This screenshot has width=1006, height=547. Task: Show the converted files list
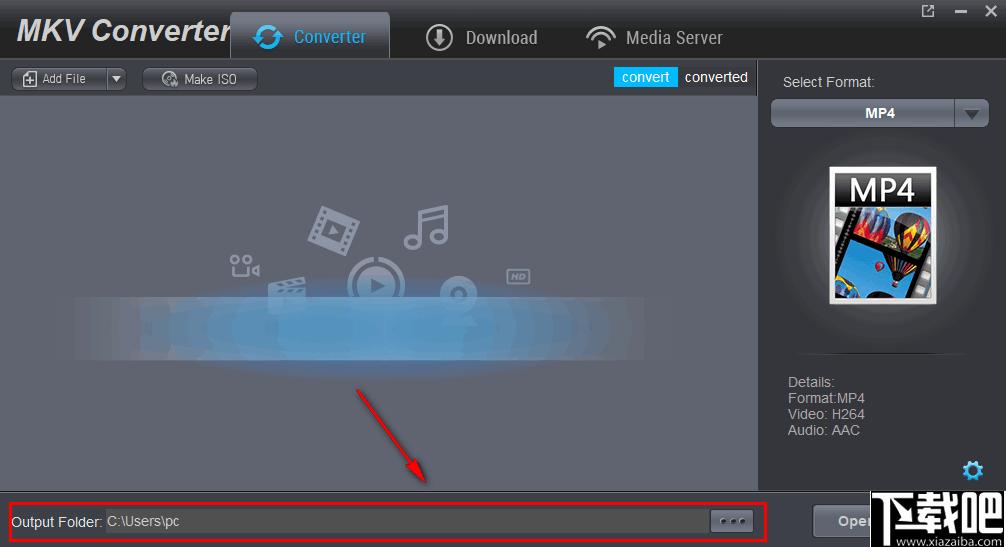coord(716,77)
